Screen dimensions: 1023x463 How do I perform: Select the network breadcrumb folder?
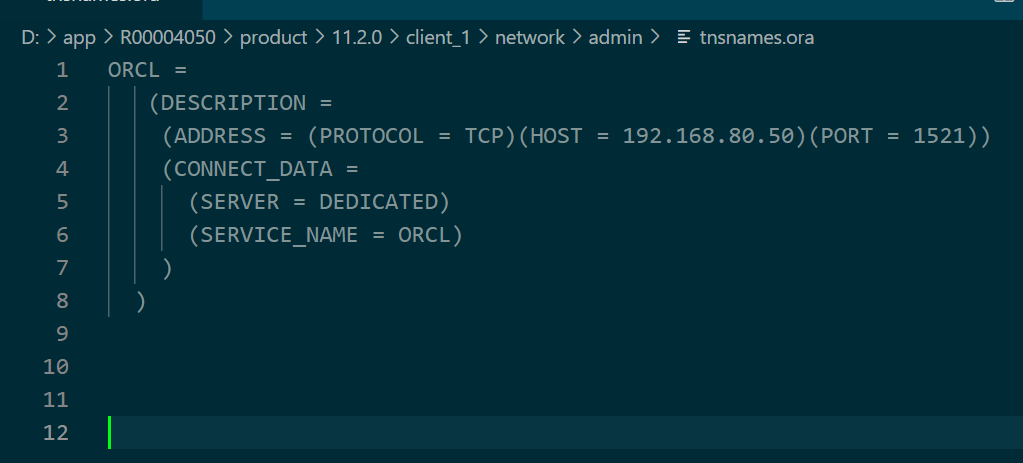click(x=530, y=38)
